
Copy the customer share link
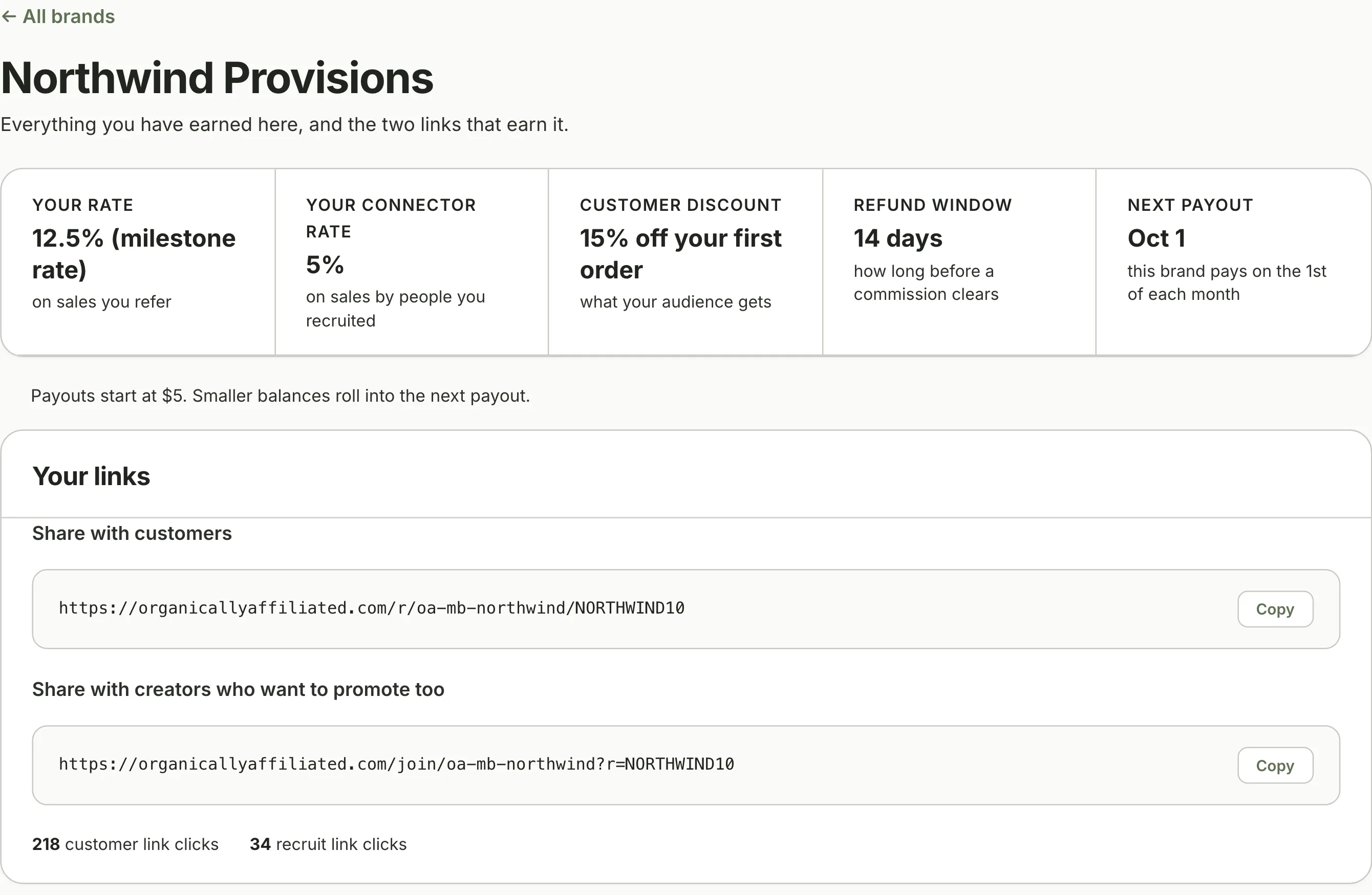tap(1275, 609)
